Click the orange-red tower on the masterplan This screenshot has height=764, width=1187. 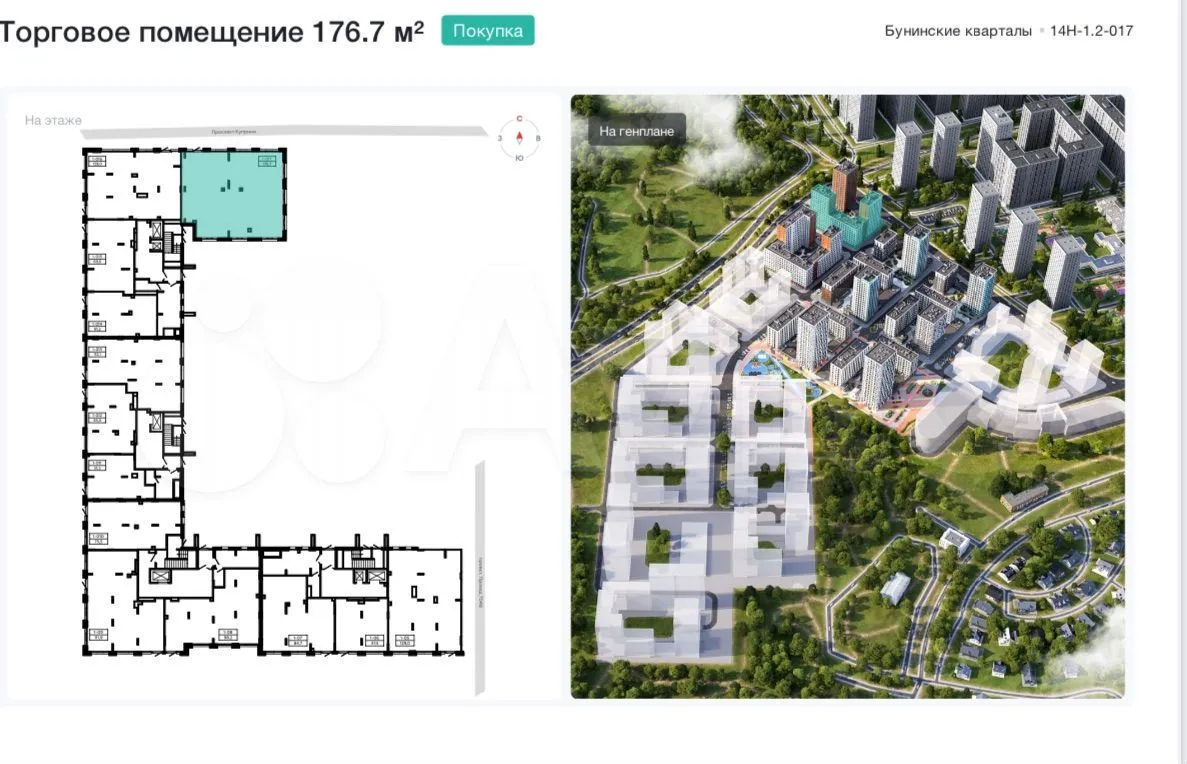tap(845, 186)
